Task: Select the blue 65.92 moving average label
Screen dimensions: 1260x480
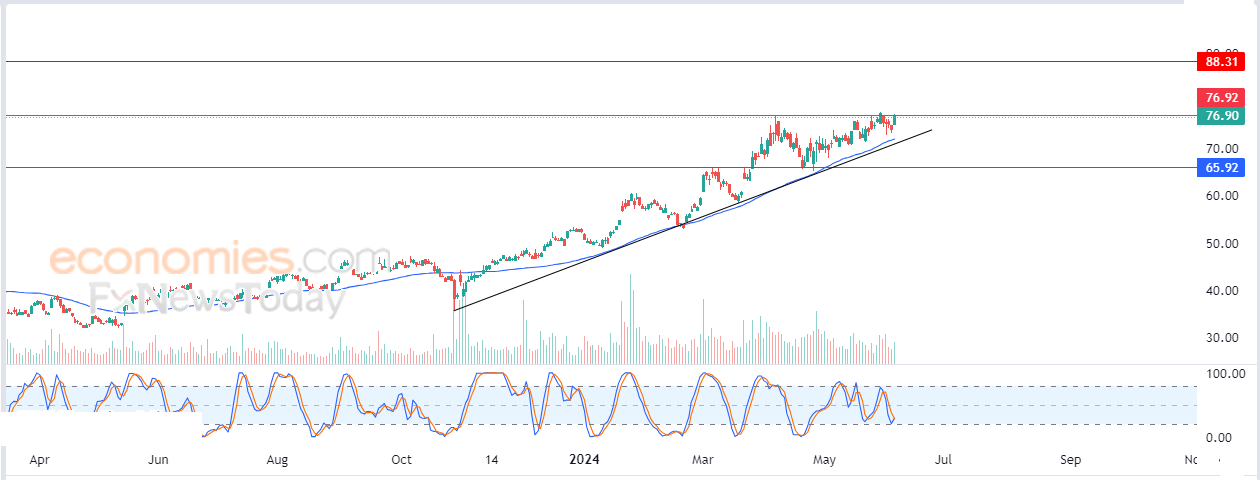Action: (1222, 168)
